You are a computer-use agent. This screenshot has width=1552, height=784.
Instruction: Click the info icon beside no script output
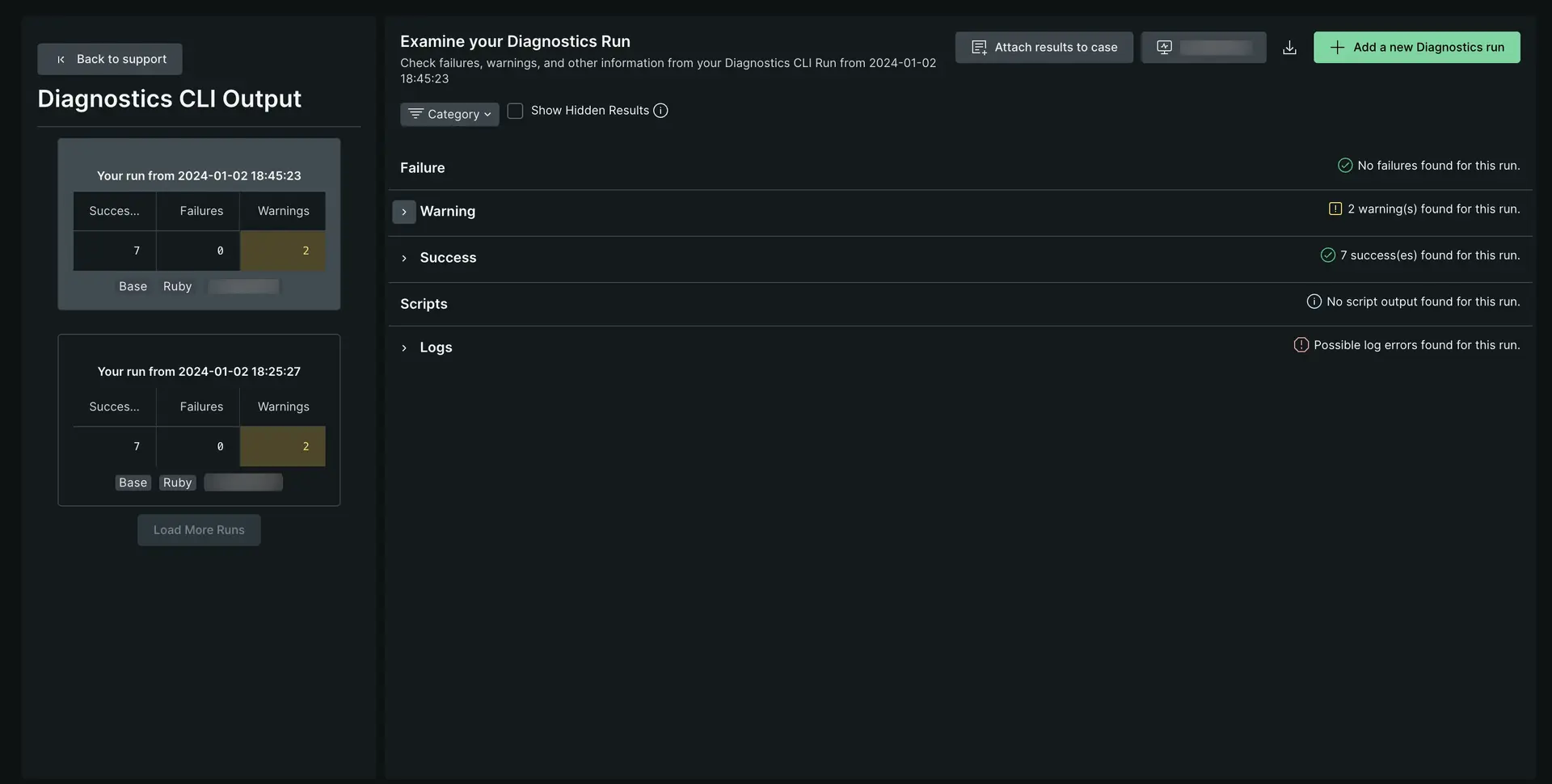(x=1314, y=301)
